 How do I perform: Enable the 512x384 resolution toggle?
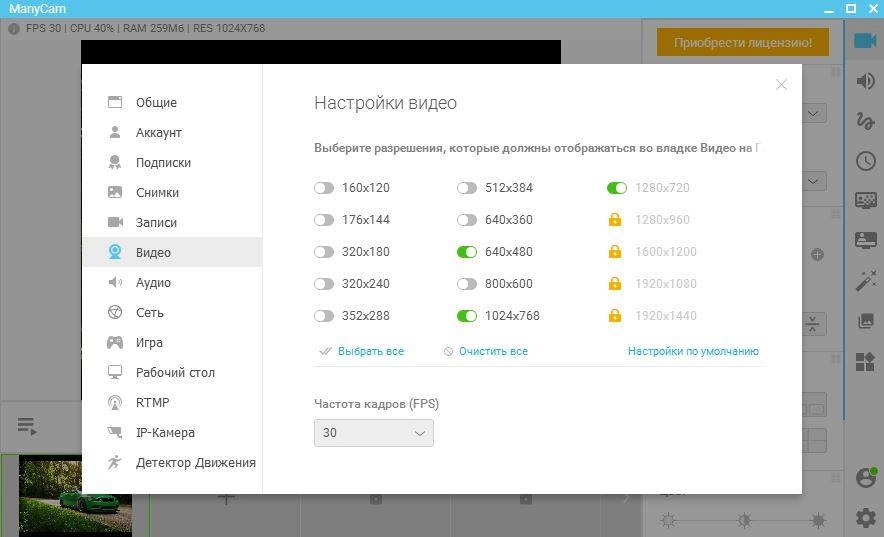[x=467, y=188]
